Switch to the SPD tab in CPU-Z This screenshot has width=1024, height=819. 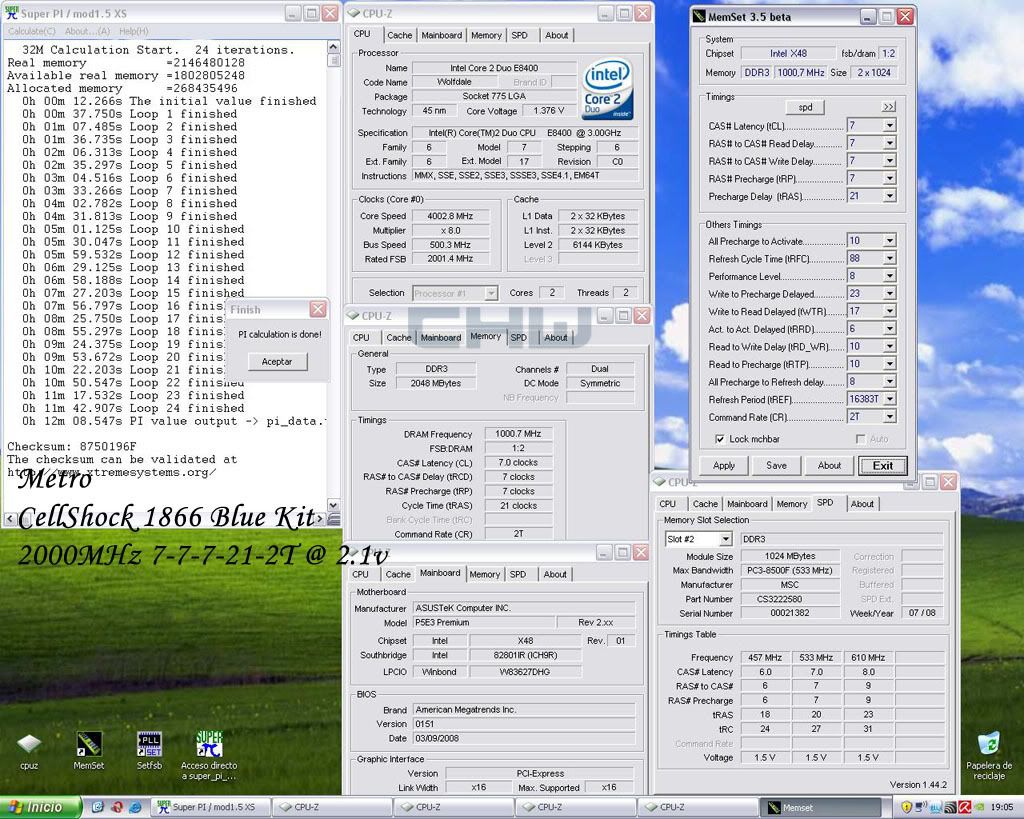(520, 35)
